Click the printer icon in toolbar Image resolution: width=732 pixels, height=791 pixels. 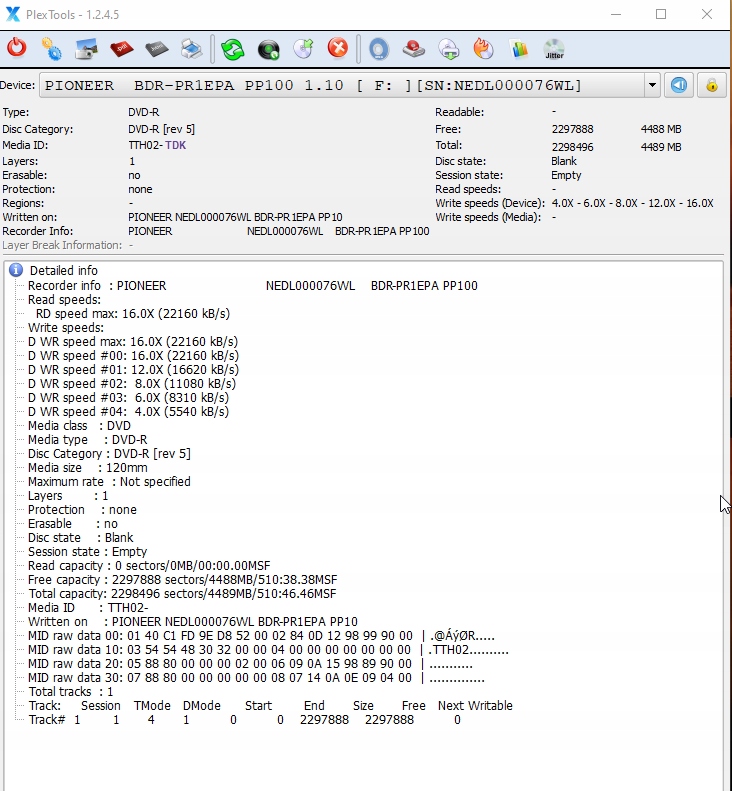point(192,48)
